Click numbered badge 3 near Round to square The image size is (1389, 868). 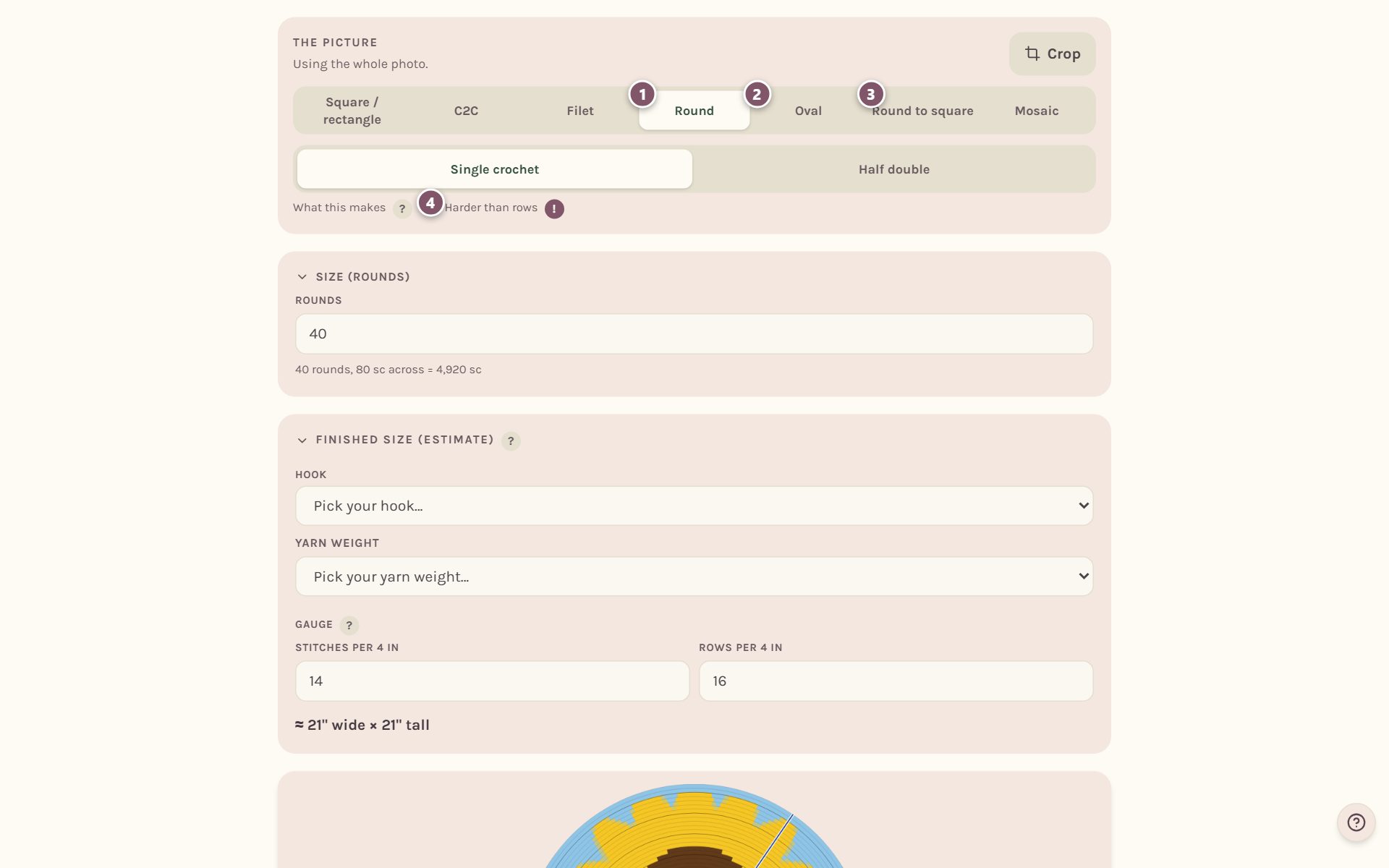click(871, 94)
